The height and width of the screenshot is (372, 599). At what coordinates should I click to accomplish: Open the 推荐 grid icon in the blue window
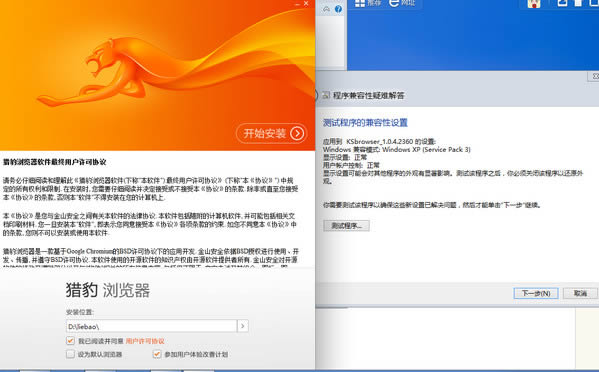(360, 3)
